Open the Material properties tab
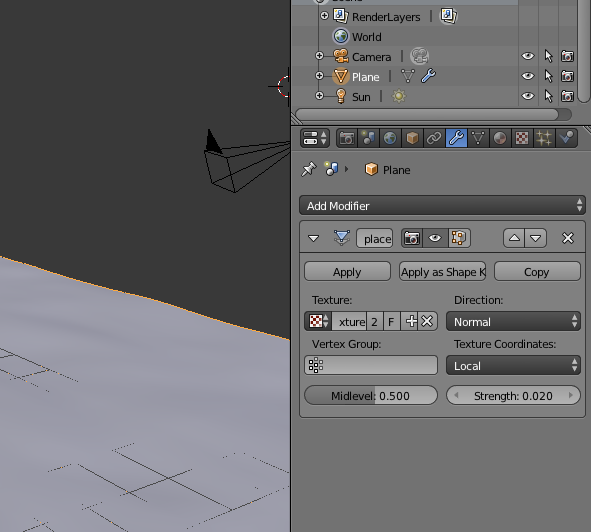The width and height of the screenshot is (591, 532). (x=500, y=138)
